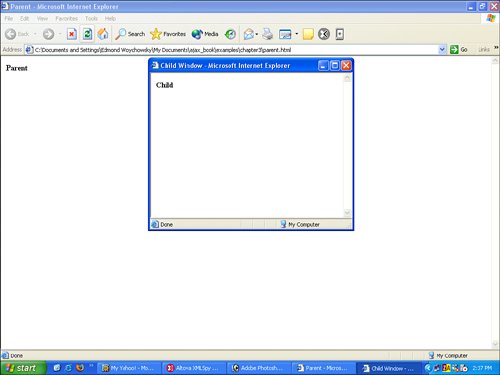Viewport: 500px width, 375px height.
Task: Expand the Mail button dropdown arrow
Action: pyautogui.click(x=257, y=34)
